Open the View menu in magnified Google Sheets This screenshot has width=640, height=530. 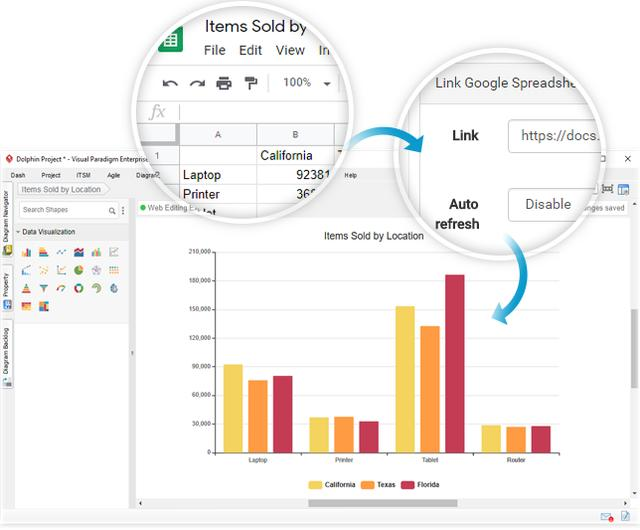pyautogui.click(x=290, y=50)
